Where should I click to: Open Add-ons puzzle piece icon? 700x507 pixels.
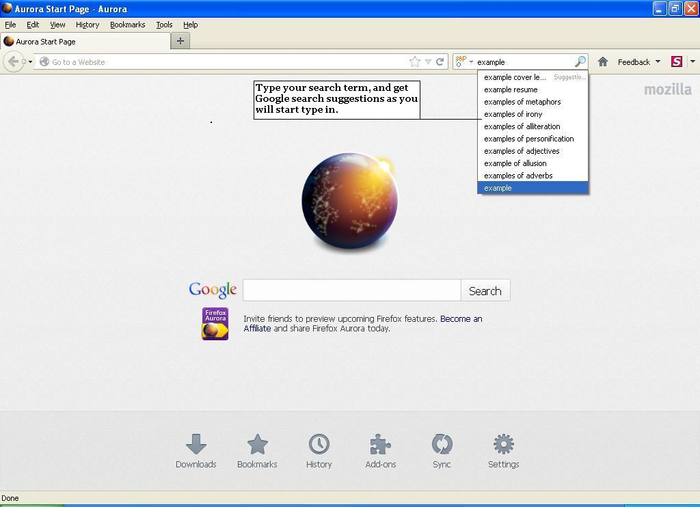pos(380,451)
